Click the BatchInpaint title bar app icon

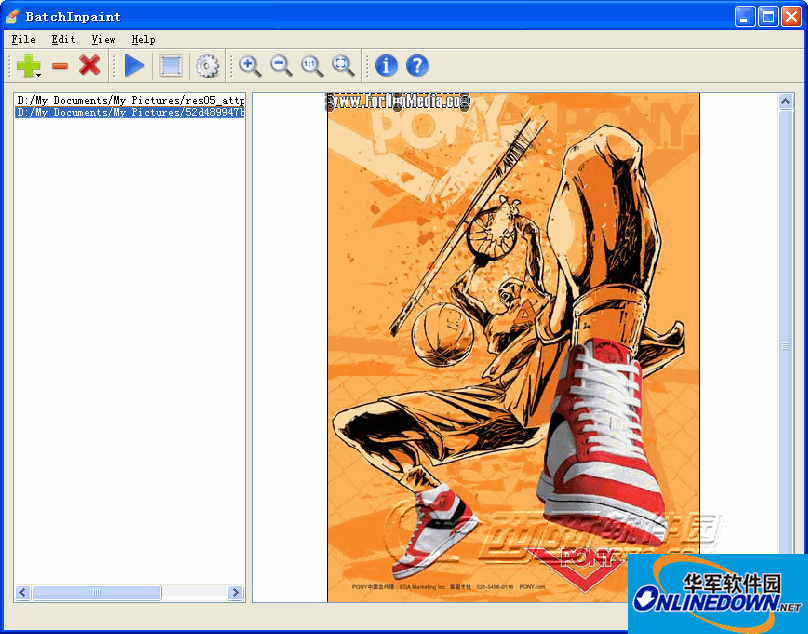click(x=13, y=16)
